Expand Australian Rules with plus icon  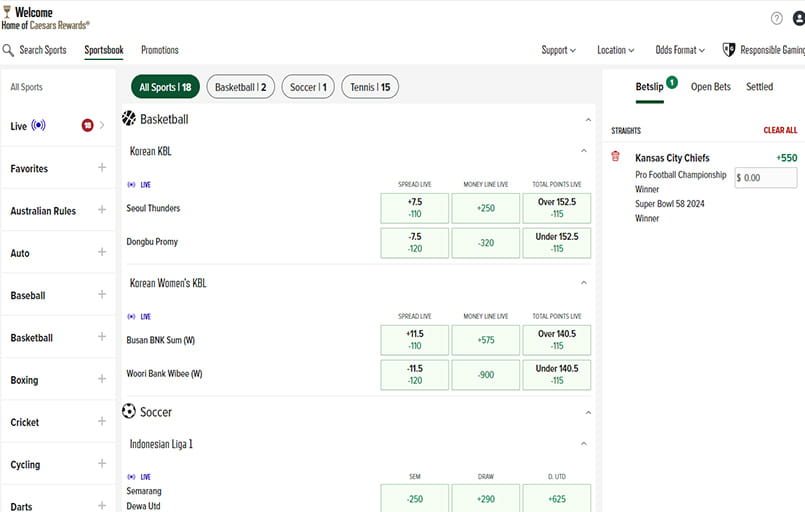102,210
